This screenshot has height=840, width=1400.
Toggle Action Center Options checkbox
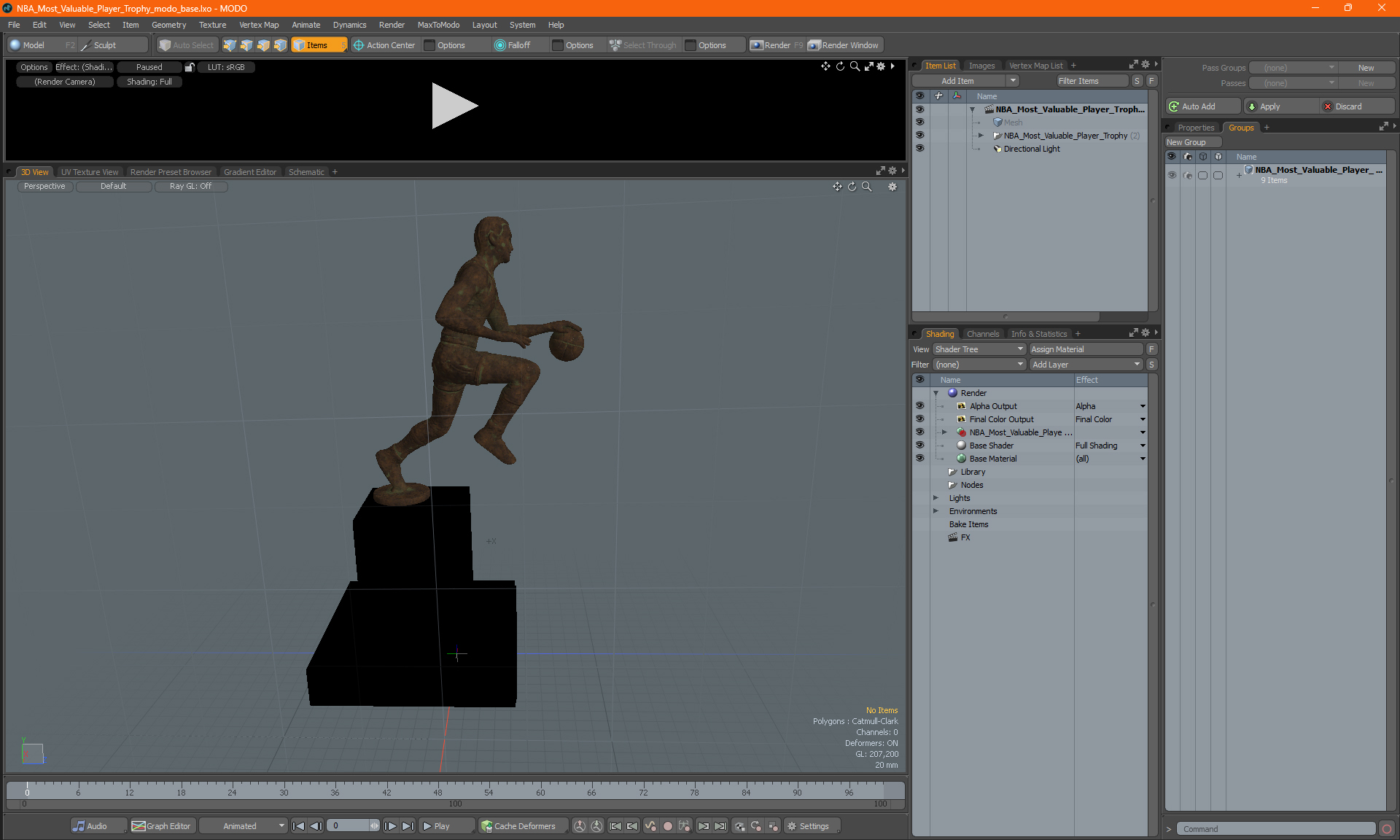pos(429,45)
